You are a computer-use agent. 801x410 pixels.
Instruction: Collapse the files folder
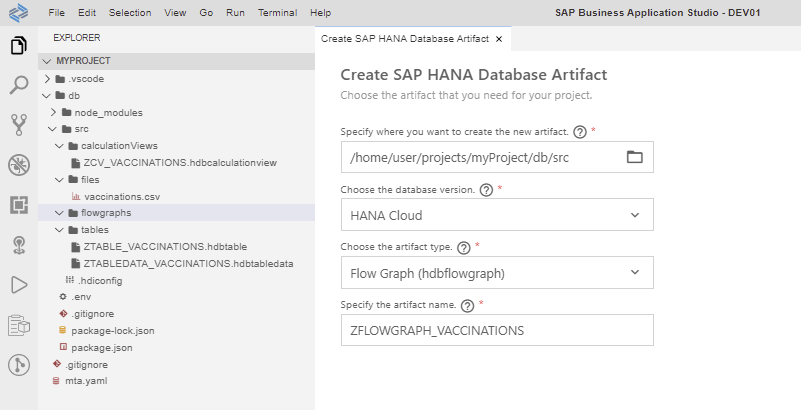[60, 179]
